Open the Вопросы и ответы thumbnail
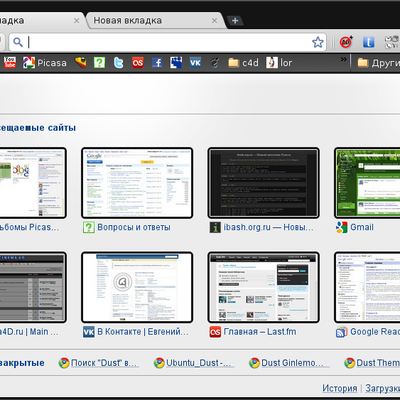The image size is (400, 400). [x=137, y=183]
